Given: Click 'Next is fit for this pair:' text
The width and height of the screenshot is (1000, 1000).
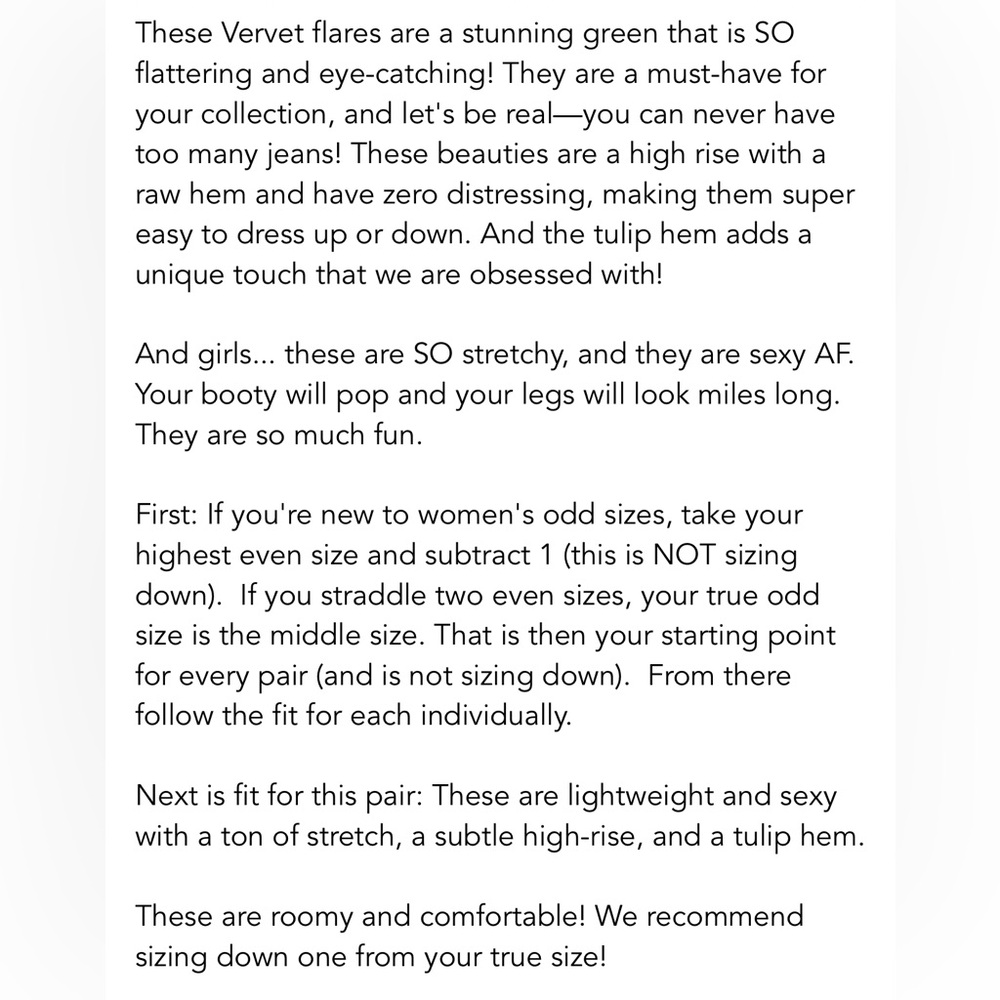Looking at the screenshot, I should pyautogui.click(x=279, y=797).
